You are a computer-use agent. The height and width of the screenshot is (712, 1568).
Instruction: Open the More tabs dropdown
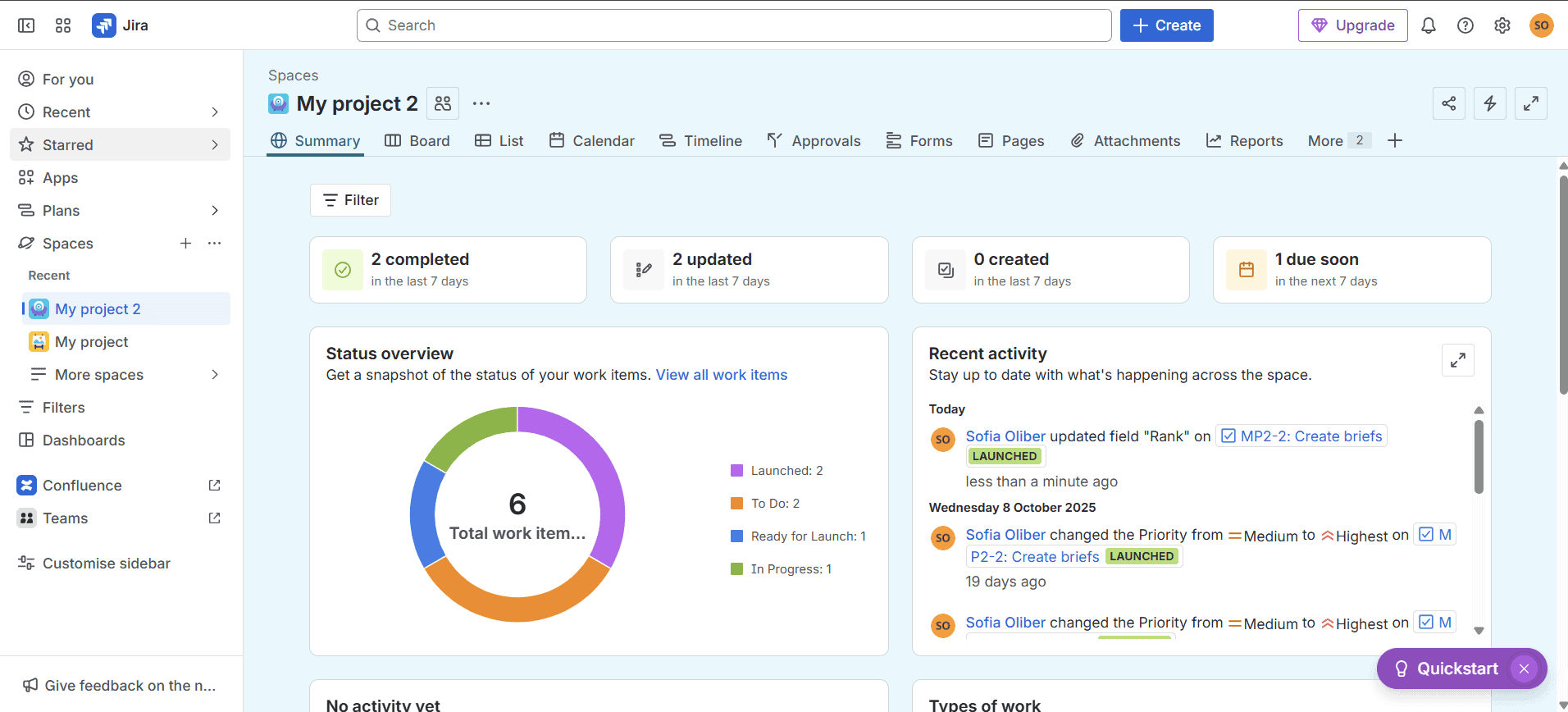pos(1337,141)
